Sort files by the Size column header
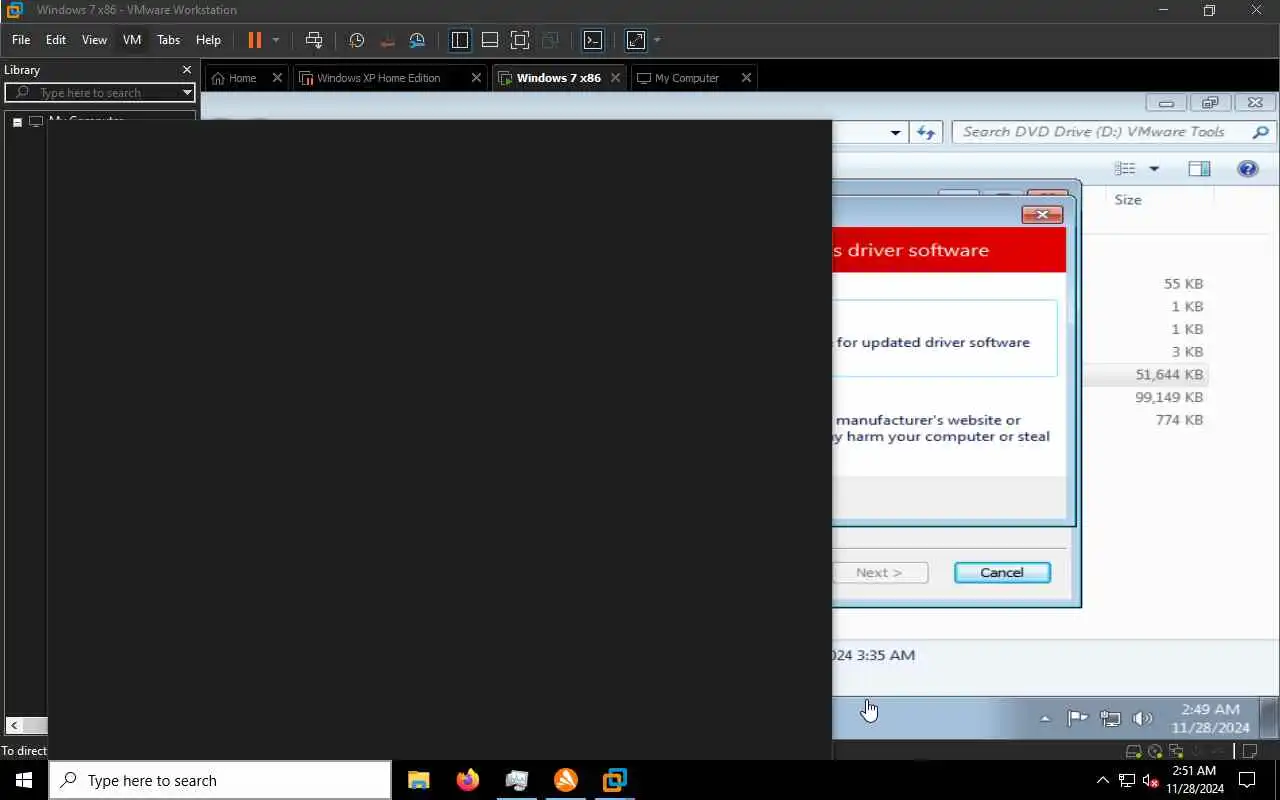The image size is (1280, 800). click(1128, 200)
